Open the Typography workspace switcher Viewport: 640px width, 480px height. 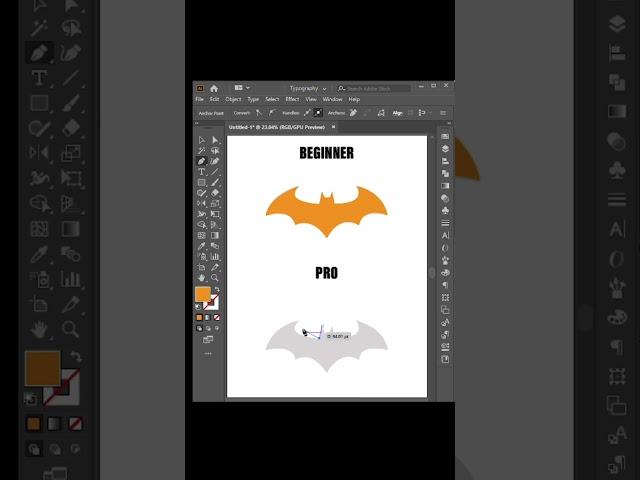click(308, 88)
